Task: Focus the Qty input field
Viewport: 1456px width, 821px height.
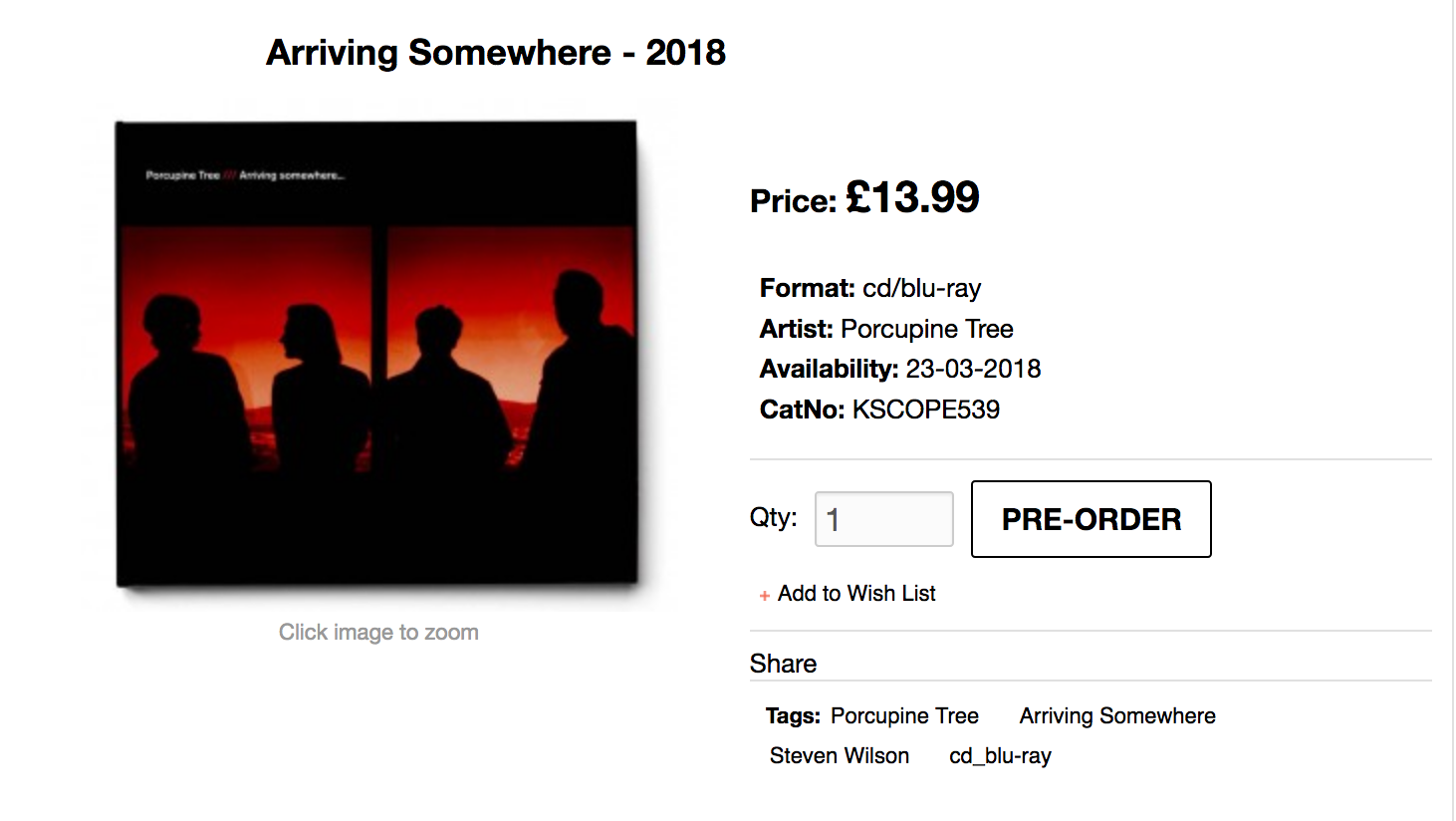Action: click(883, 519)
